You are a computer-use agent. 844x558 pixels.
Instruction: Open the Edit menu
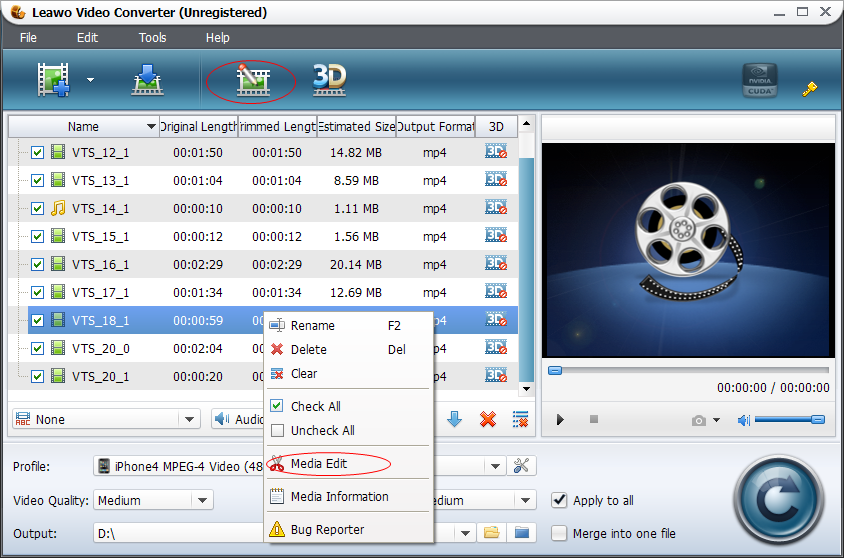coord(87,38)
